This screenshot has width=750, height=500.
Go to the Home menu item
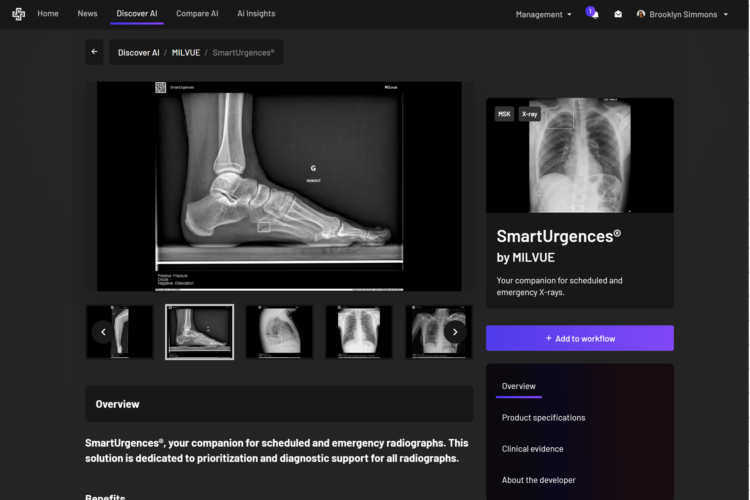[x=48, y=13]
